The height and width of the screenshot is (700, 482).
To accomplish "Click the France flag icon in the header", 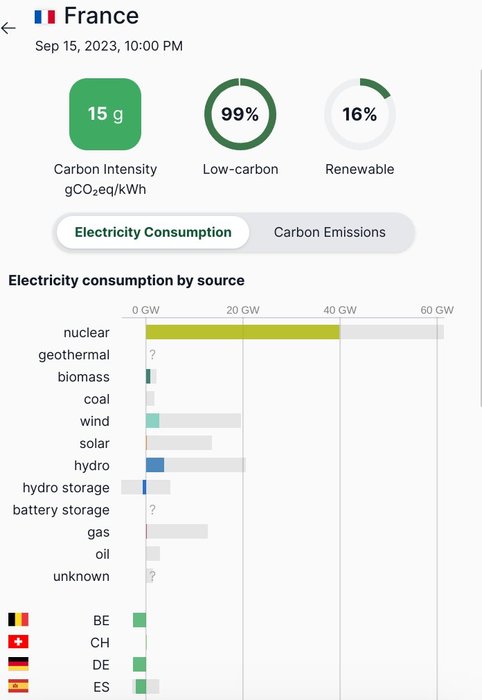I will click(x=45, y=17).
